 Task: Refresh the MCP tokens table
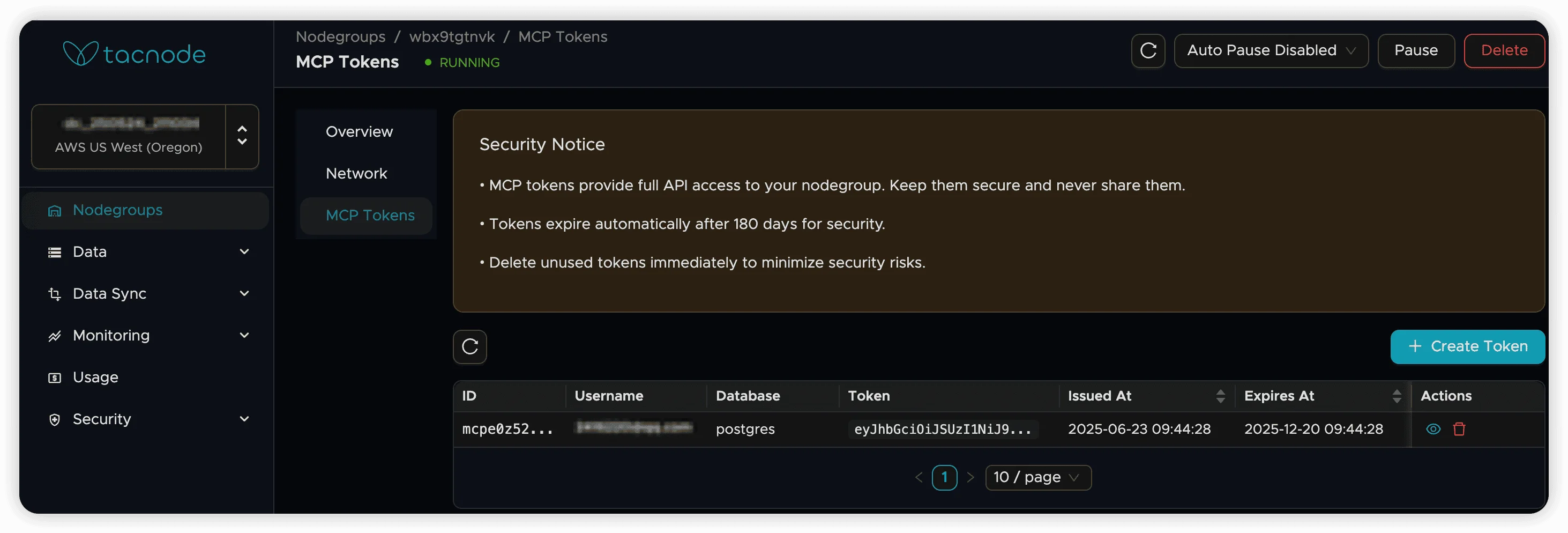[470, 346]
